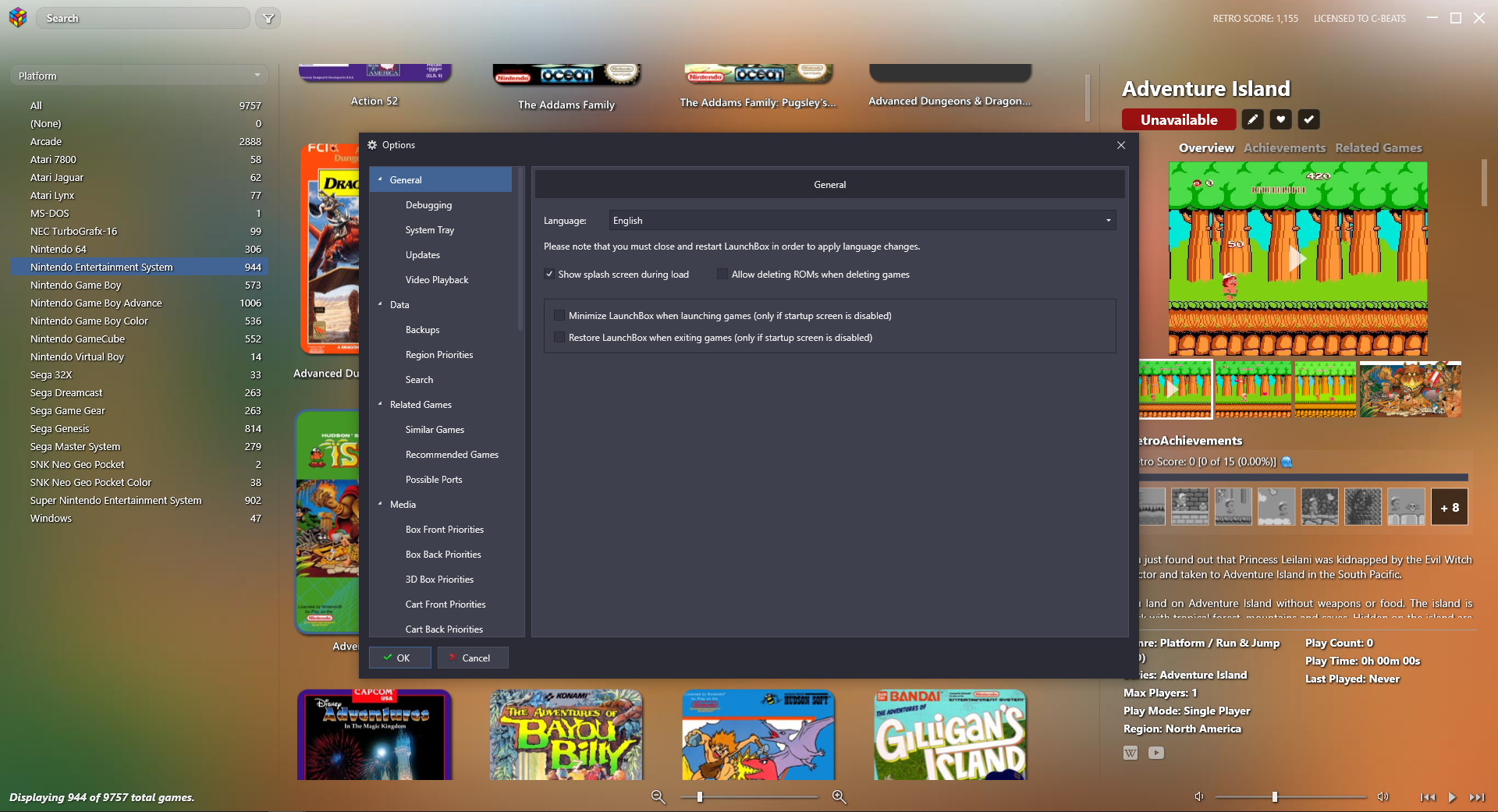Mark game completed with the checkmark icon

pyautogui.click(x=1308, y=119)
